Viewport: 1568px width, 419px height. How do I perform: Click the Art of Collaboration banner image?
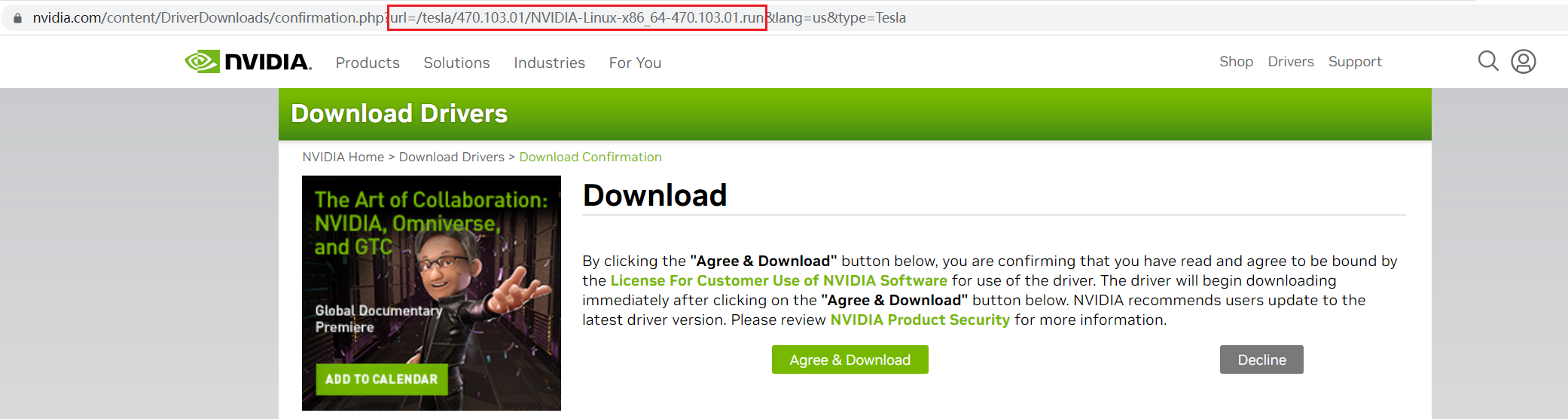[432, 293]
